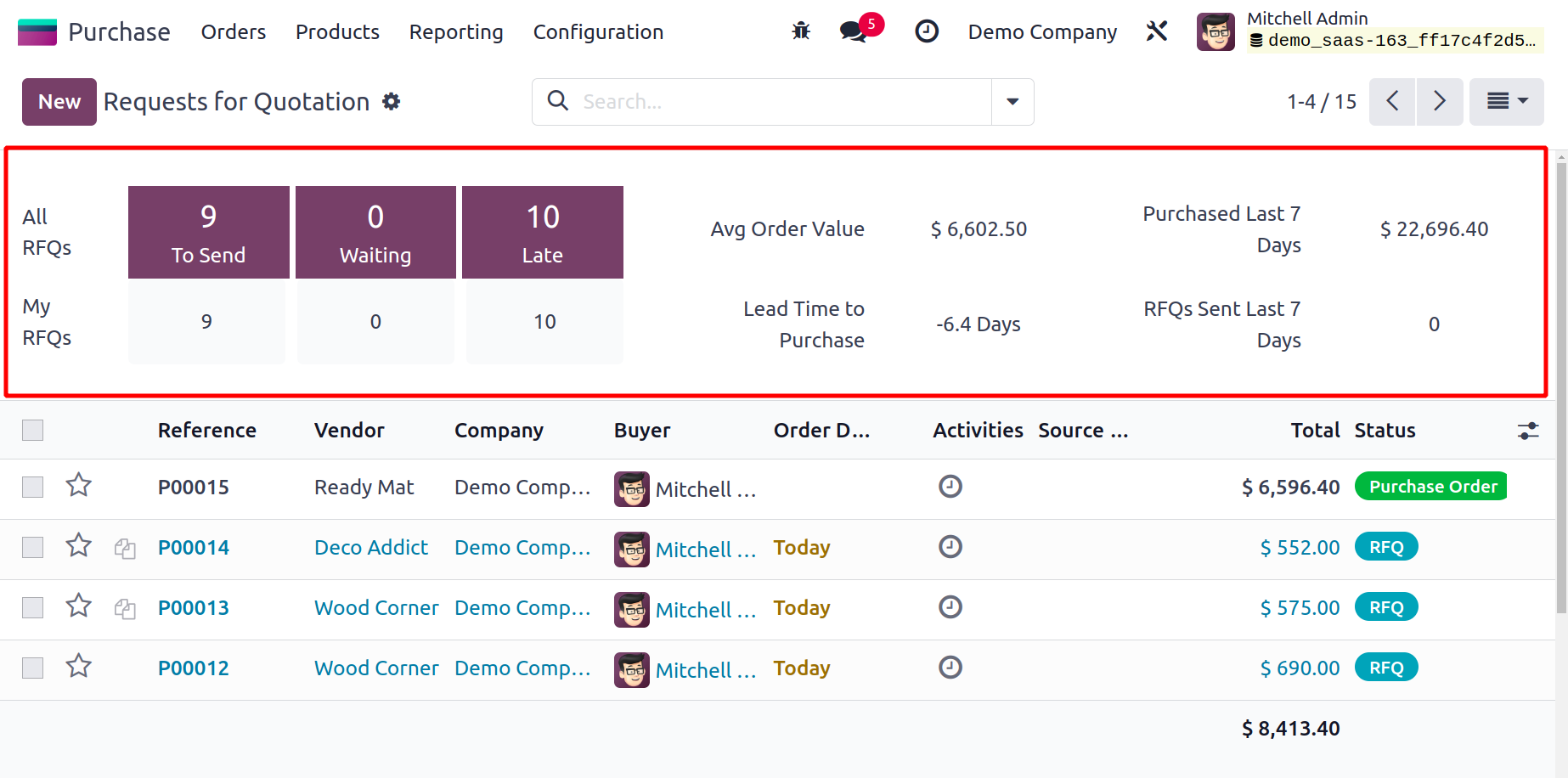This screenshot has height=778, width=1568.
Task: Click the activity clock for P00014
Action: point(950,546)
